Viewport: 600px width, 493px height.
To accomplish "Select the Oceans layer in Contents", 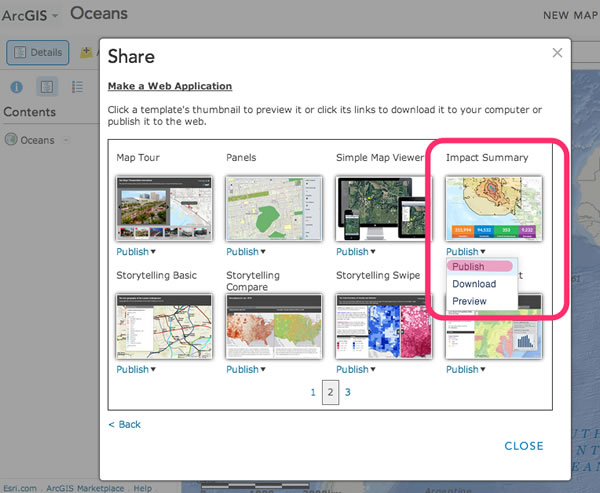I will click(x=38, y=140).
